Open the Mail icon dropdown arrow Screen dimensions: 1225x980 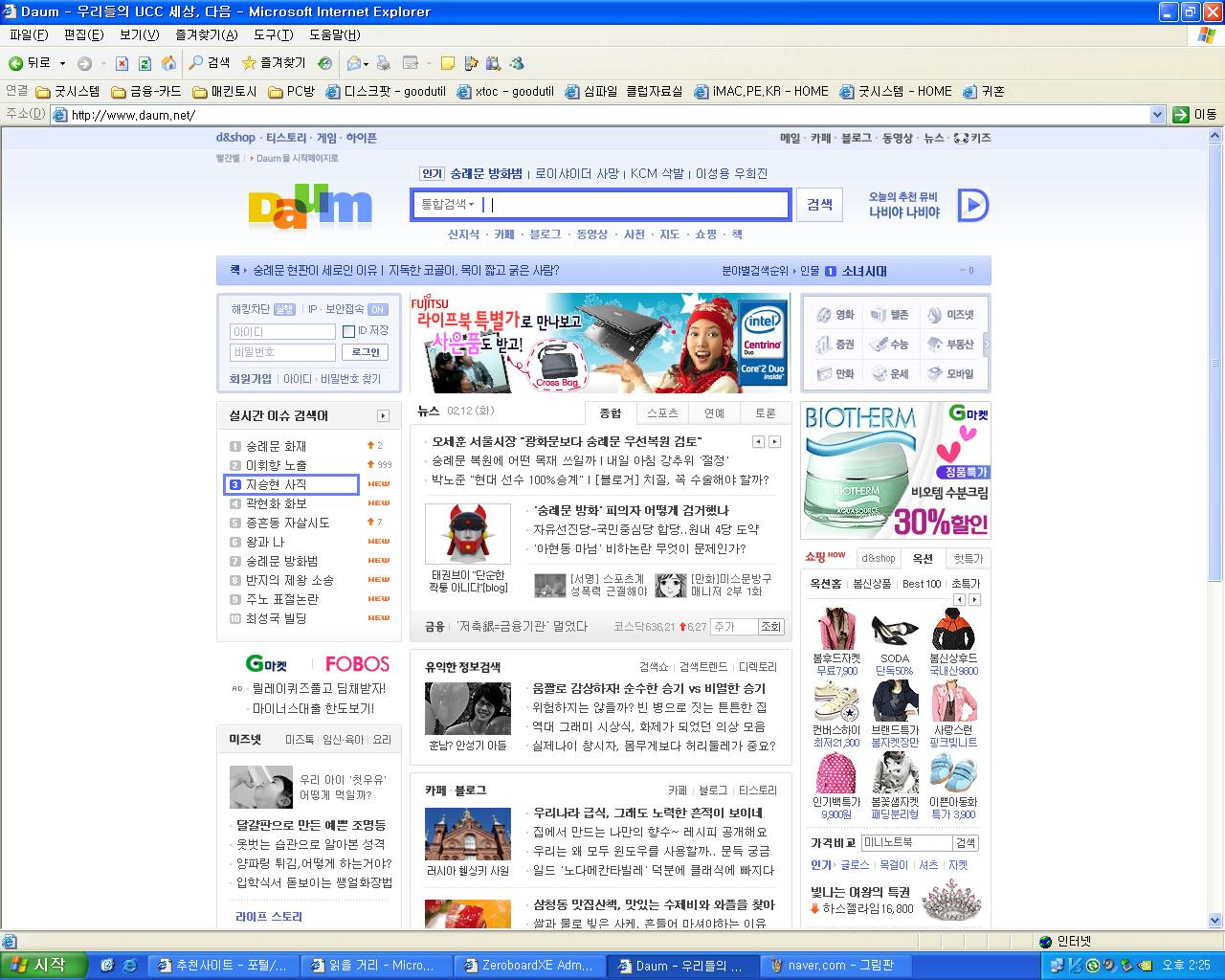coord(367,63)
